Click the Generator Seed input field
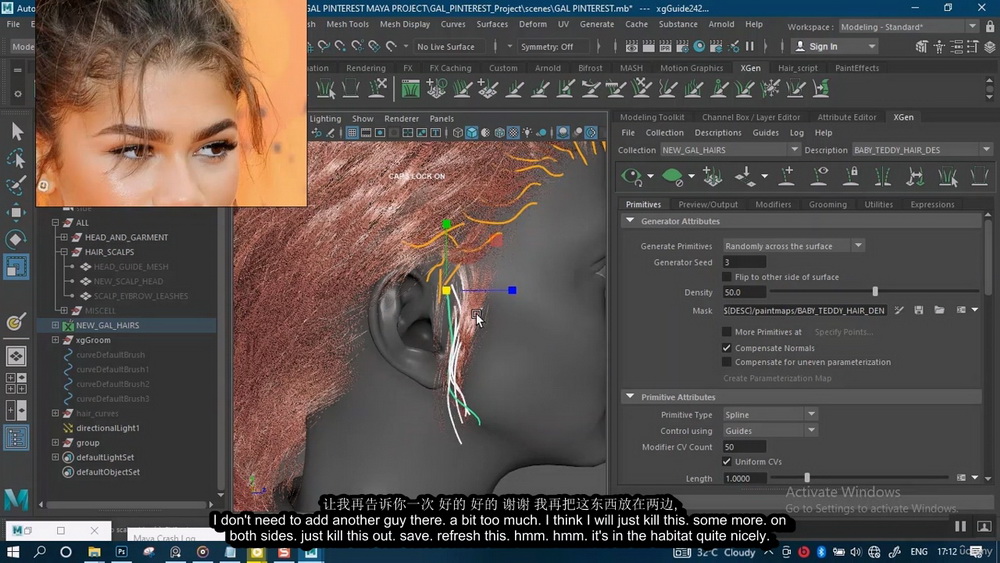Screen dimensions: 1000x563 pyautogui.click(x=744, y=262)
